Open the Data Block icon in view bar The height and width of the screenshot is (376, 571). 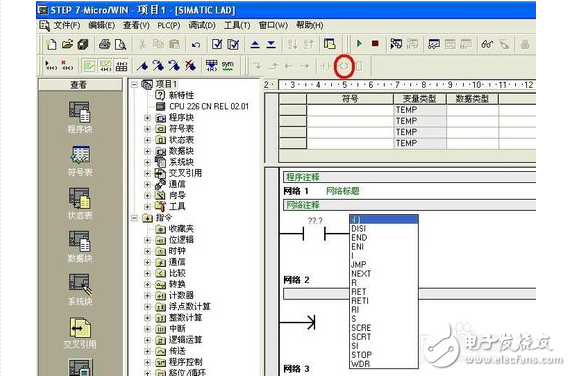[80, 241]
